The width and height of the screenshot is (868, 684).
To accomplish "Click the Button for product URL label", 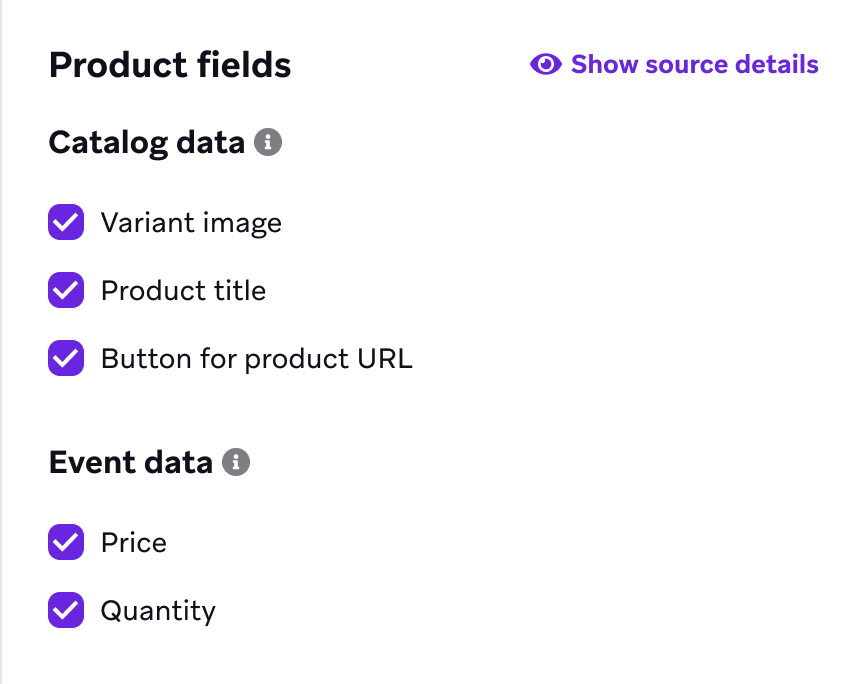I will tap(256, 359).
